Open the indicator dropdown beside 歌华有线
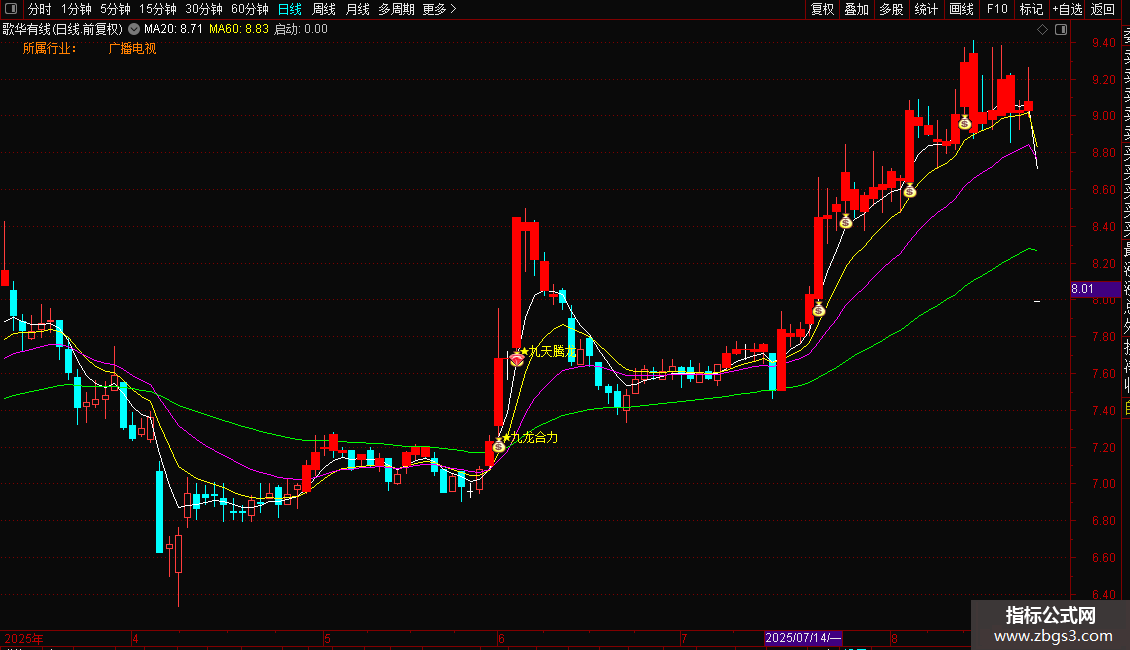 click(134, 29)
